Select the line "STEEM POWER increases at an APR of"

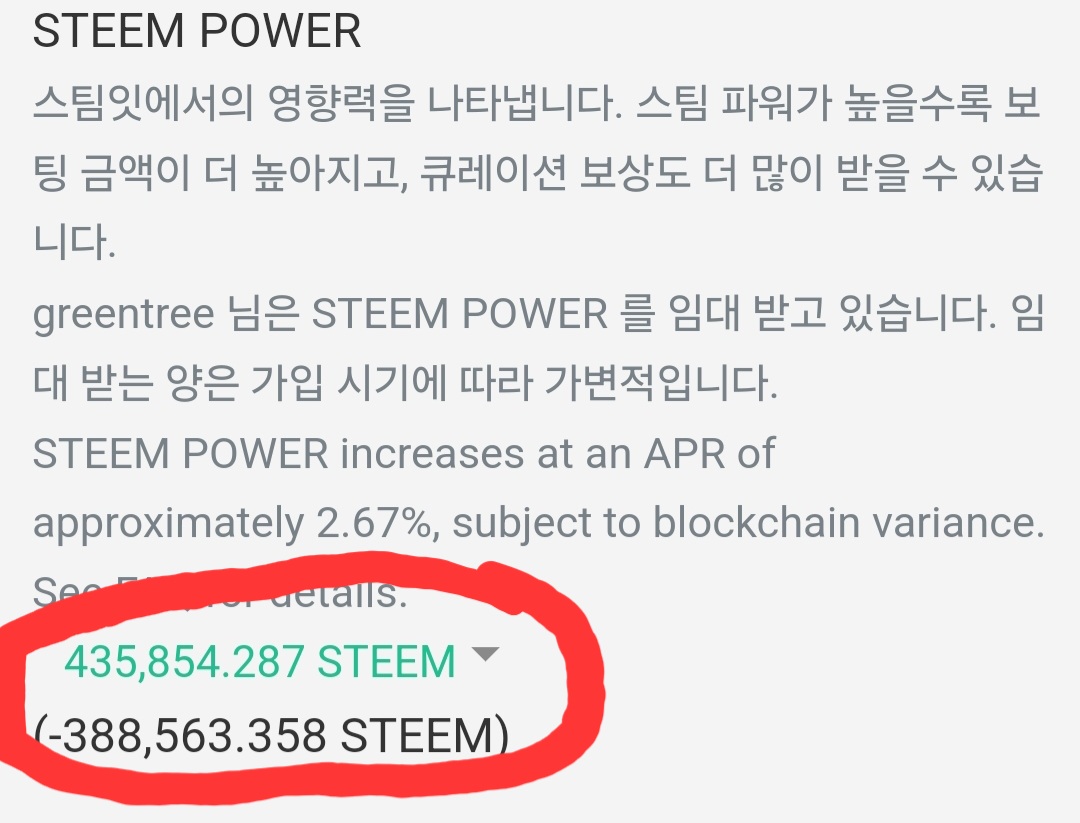point(404,454)
